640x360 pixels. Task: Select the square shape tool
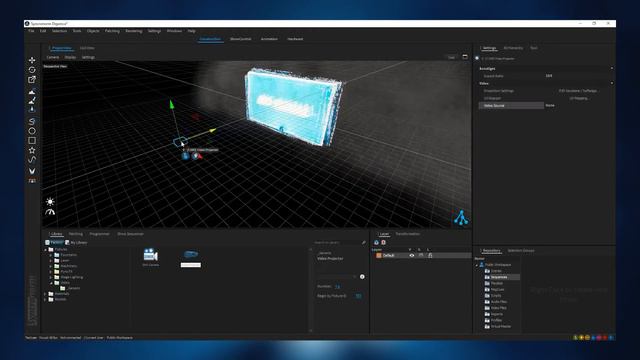pyautogui.click(x=32, y=140)
